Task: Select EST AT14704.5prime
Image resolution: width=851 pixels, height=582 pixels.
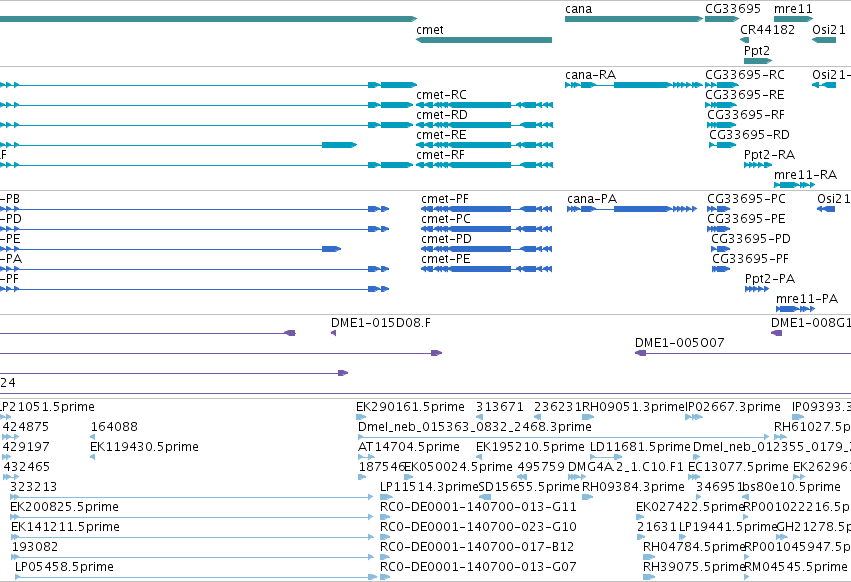Action: pos(366,457)
